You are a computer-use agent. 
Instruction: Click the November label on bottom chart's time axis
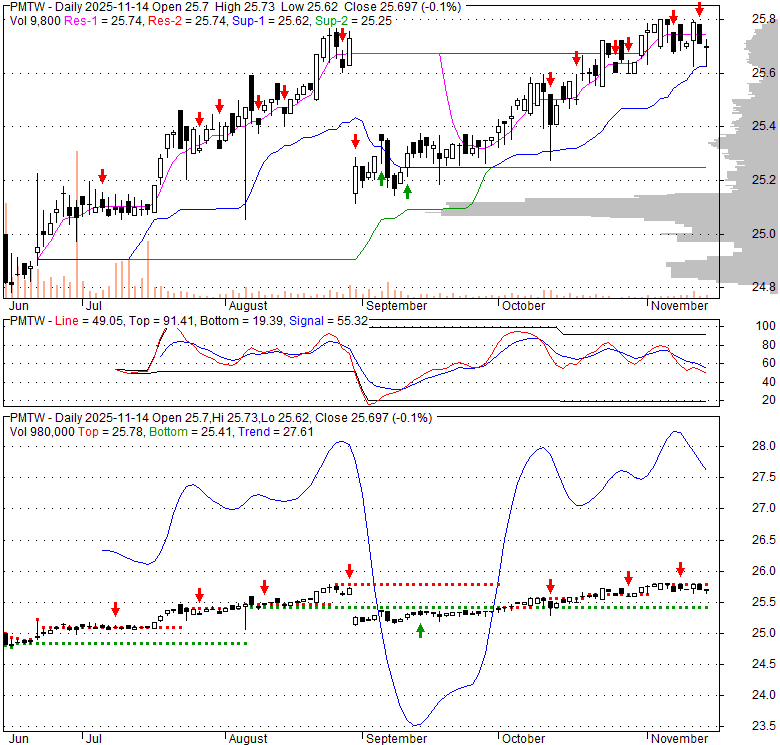680,739
